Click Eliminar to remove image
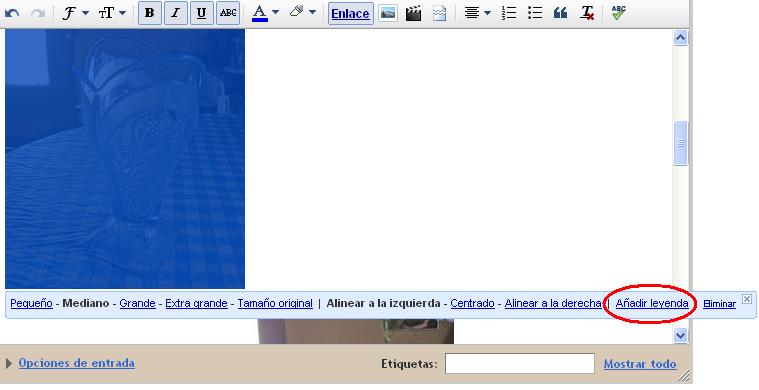This screenshot has width=759, height=390. (x=719, y=304)
